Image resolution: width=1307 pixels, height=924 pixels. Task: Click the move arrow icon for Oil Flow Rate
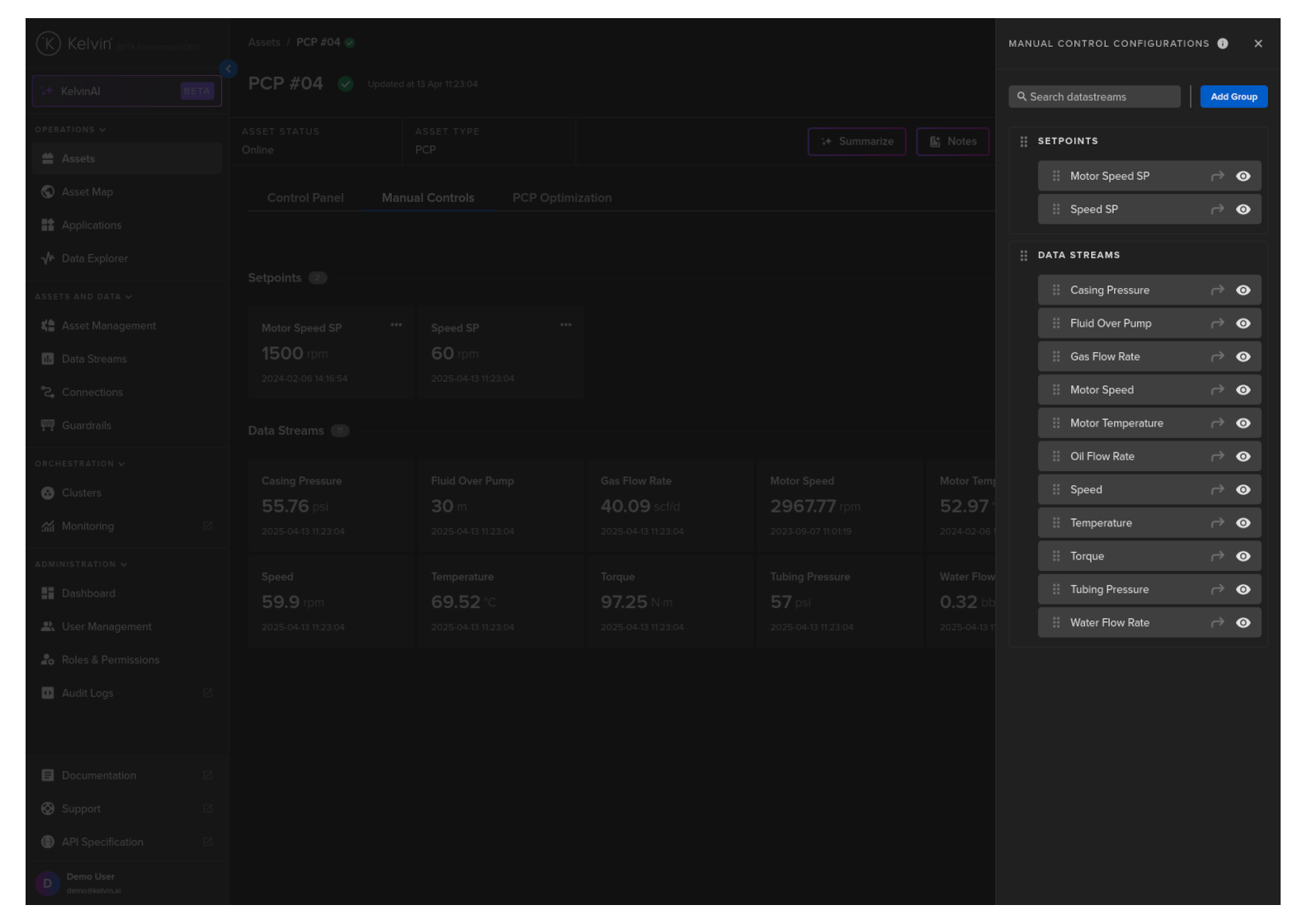click(1217, 457)
